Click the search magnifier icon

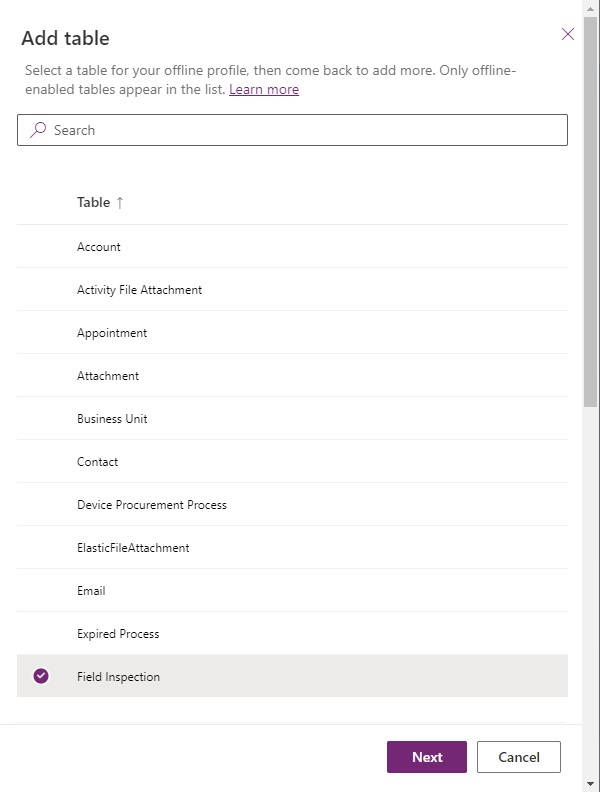38,130
